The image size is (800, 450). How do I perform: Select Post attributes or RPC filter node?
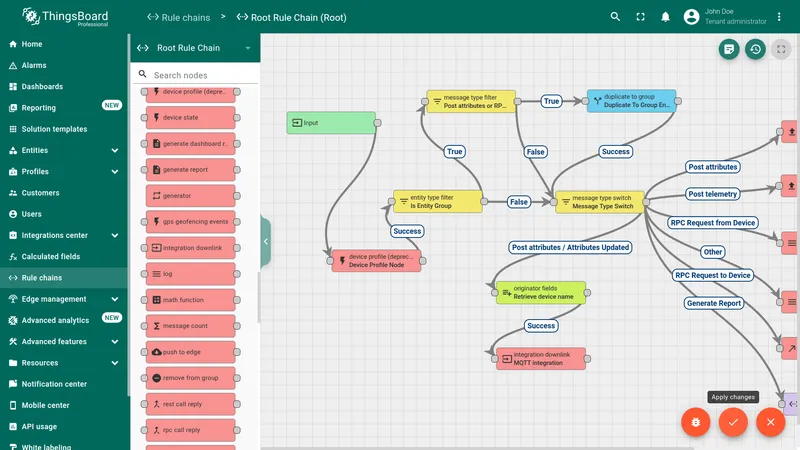pyautogui.click(x=471, y=101)
